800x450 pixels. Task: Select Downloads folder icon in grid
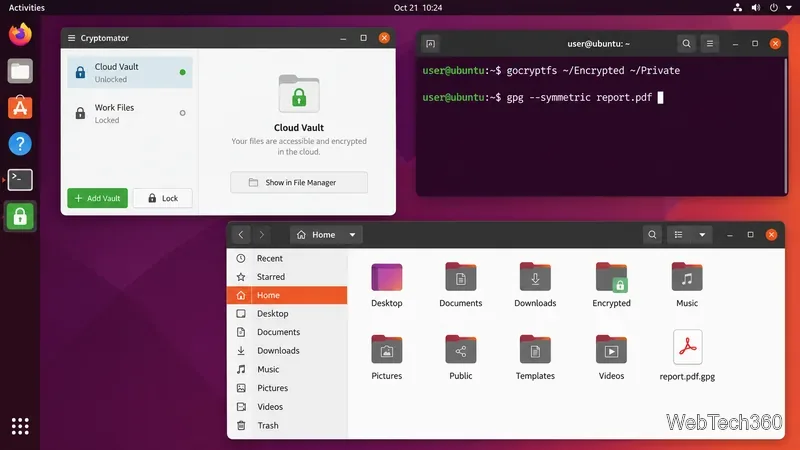pyautogui.click(x=535, y=277)
